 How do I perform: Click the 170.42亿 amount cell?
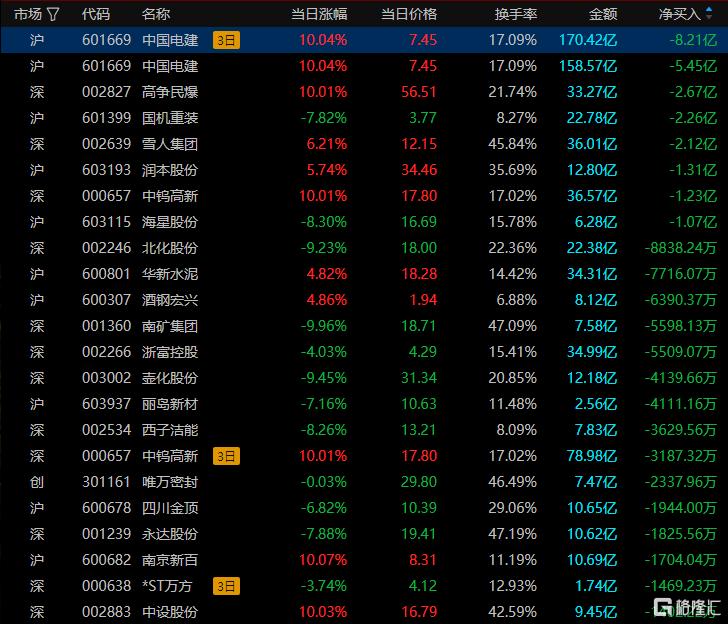click(x=588, y=40)
